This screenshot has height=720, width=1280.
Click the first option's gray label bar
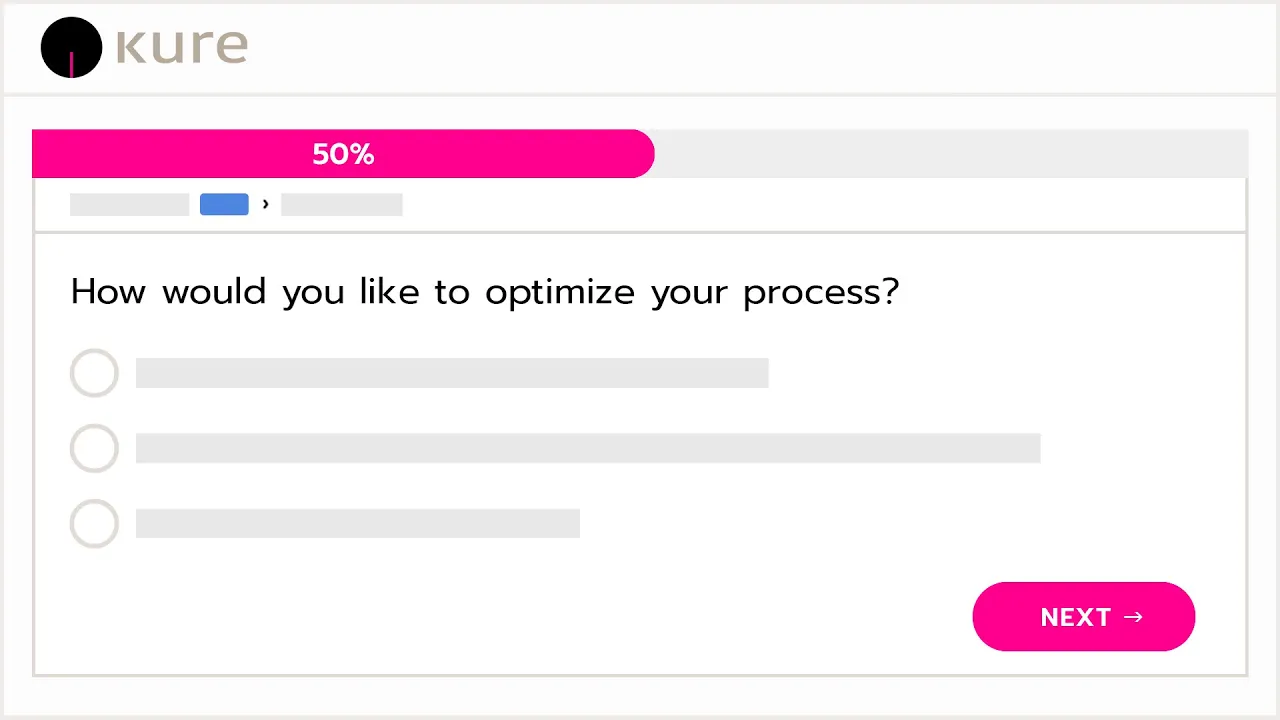tap(451, 373)
